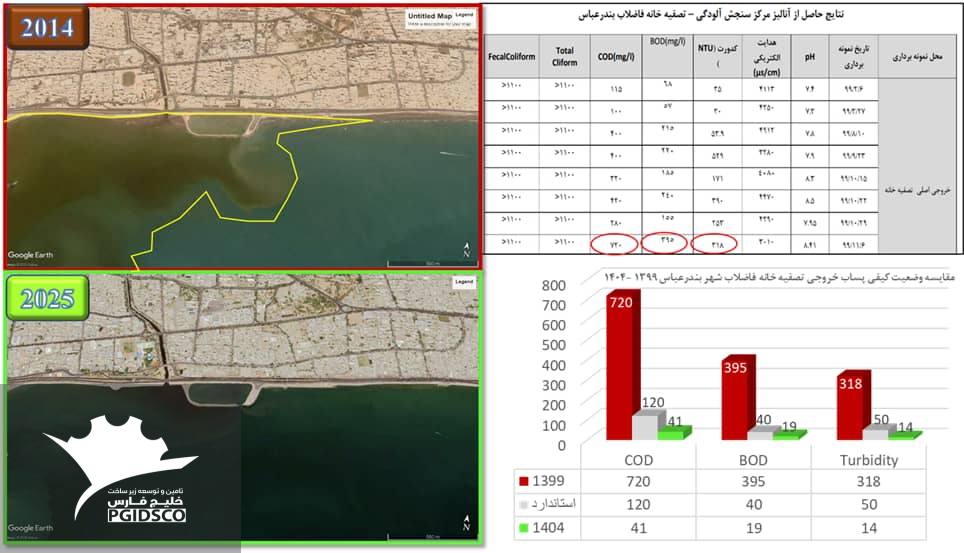Click the 800 value on chart axis
Screen dimensions: 964x553
pyautogui.click(x=553, y=285)
